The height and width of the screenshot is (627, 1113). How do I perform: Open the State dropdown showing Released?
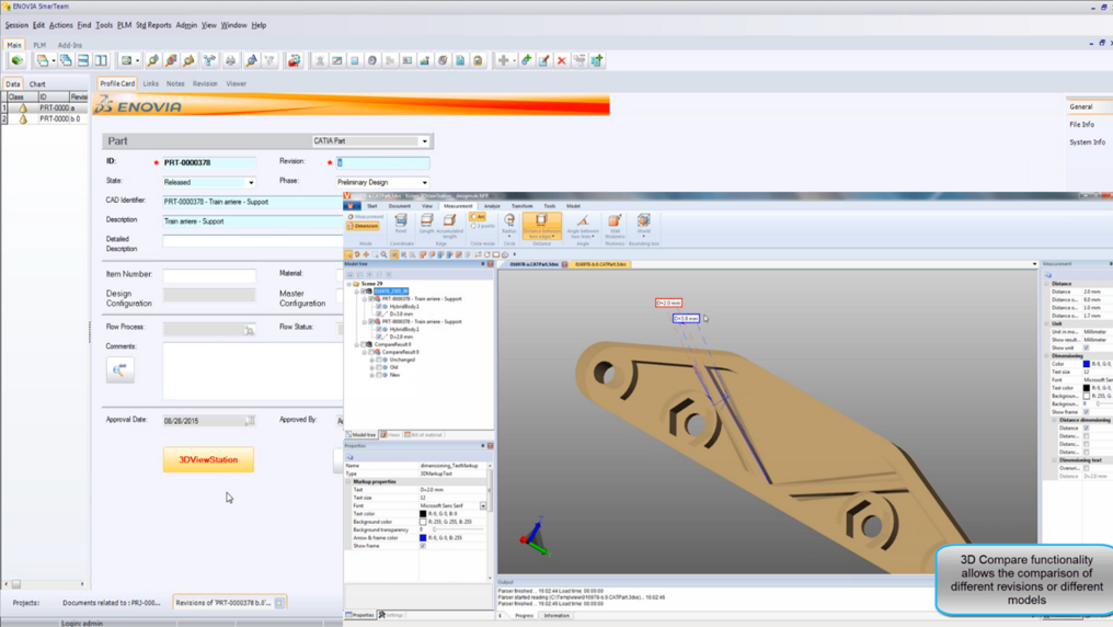click(x=251, y=182)
